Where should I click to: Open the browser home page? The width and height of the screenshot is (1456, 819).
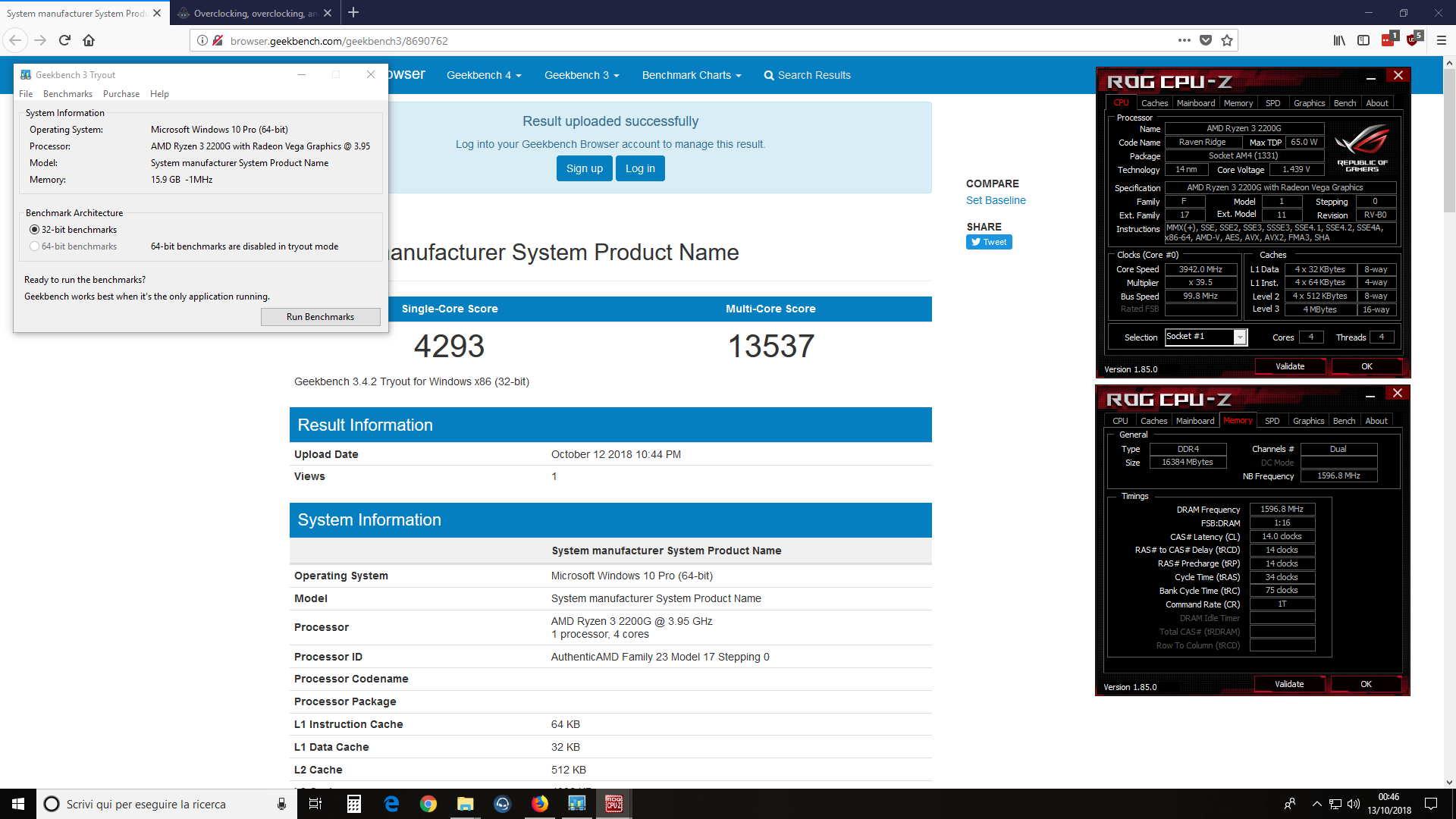tap(89, 40)
